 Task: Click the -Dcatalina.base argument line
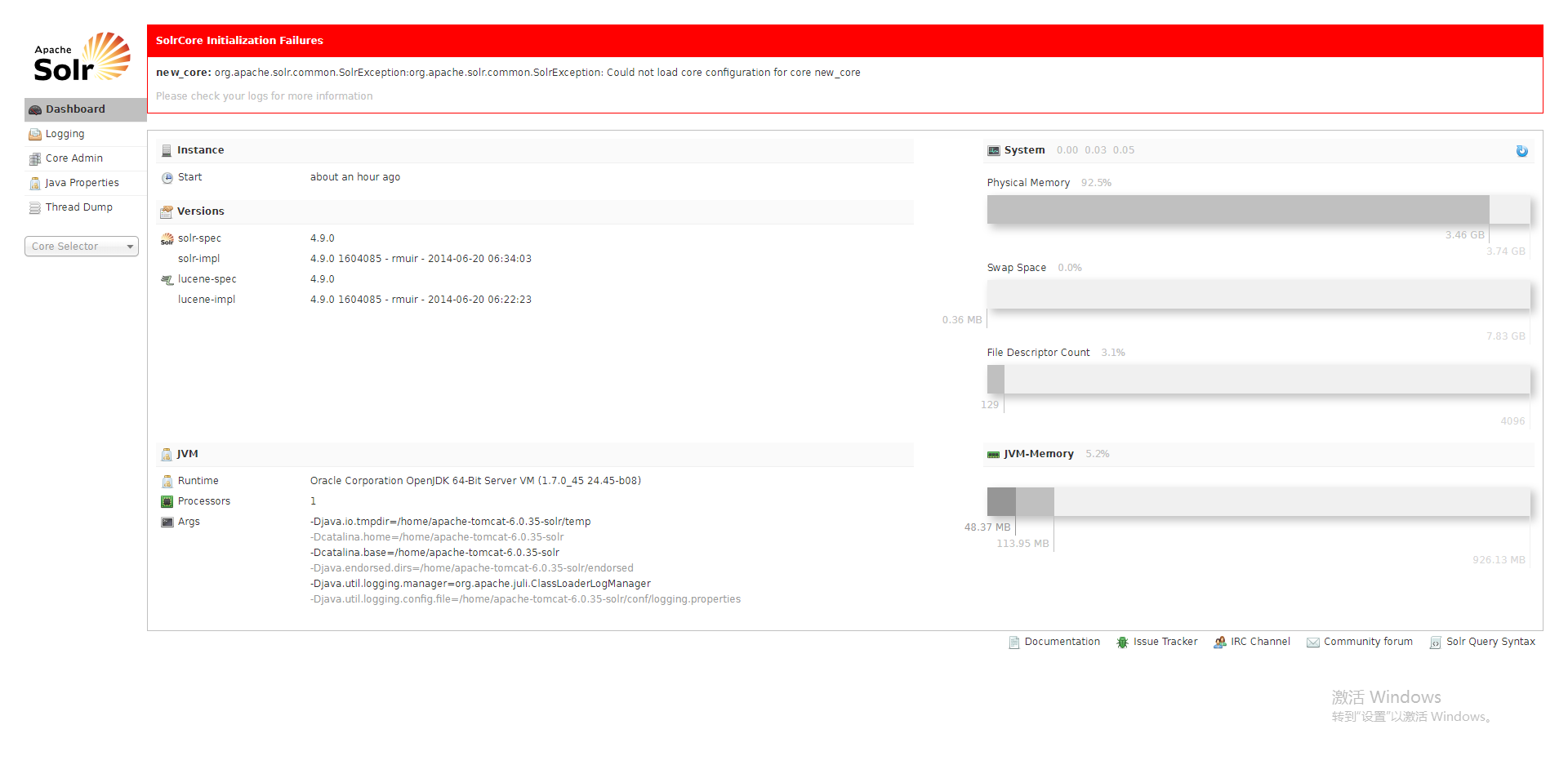click(434, 553)
